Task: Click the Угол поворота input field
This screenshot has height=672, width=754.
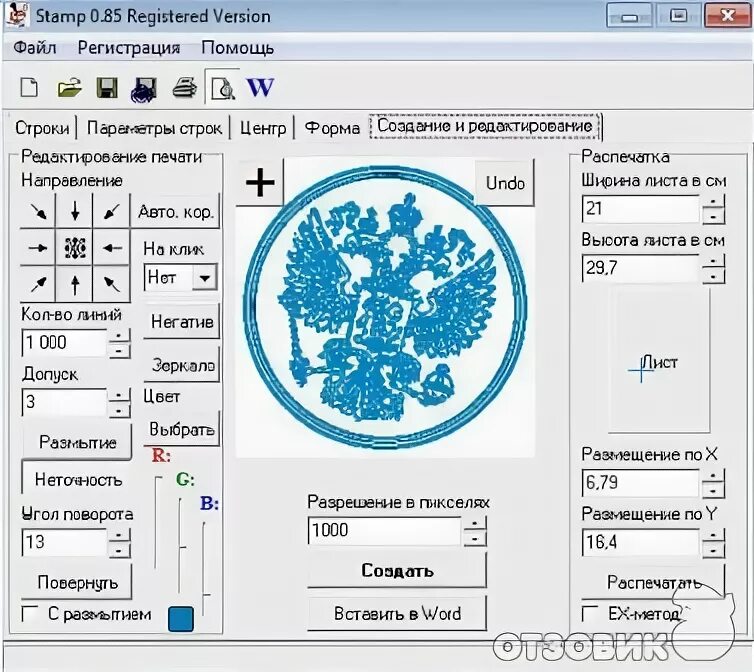Action: pos(64,542)
